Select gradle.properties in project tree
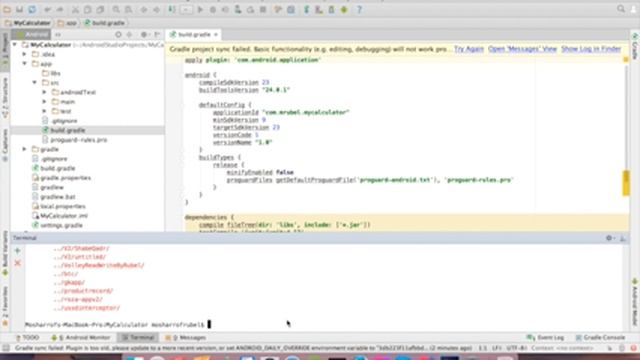This screenshot has width=640, height=360. click(65, 178)
